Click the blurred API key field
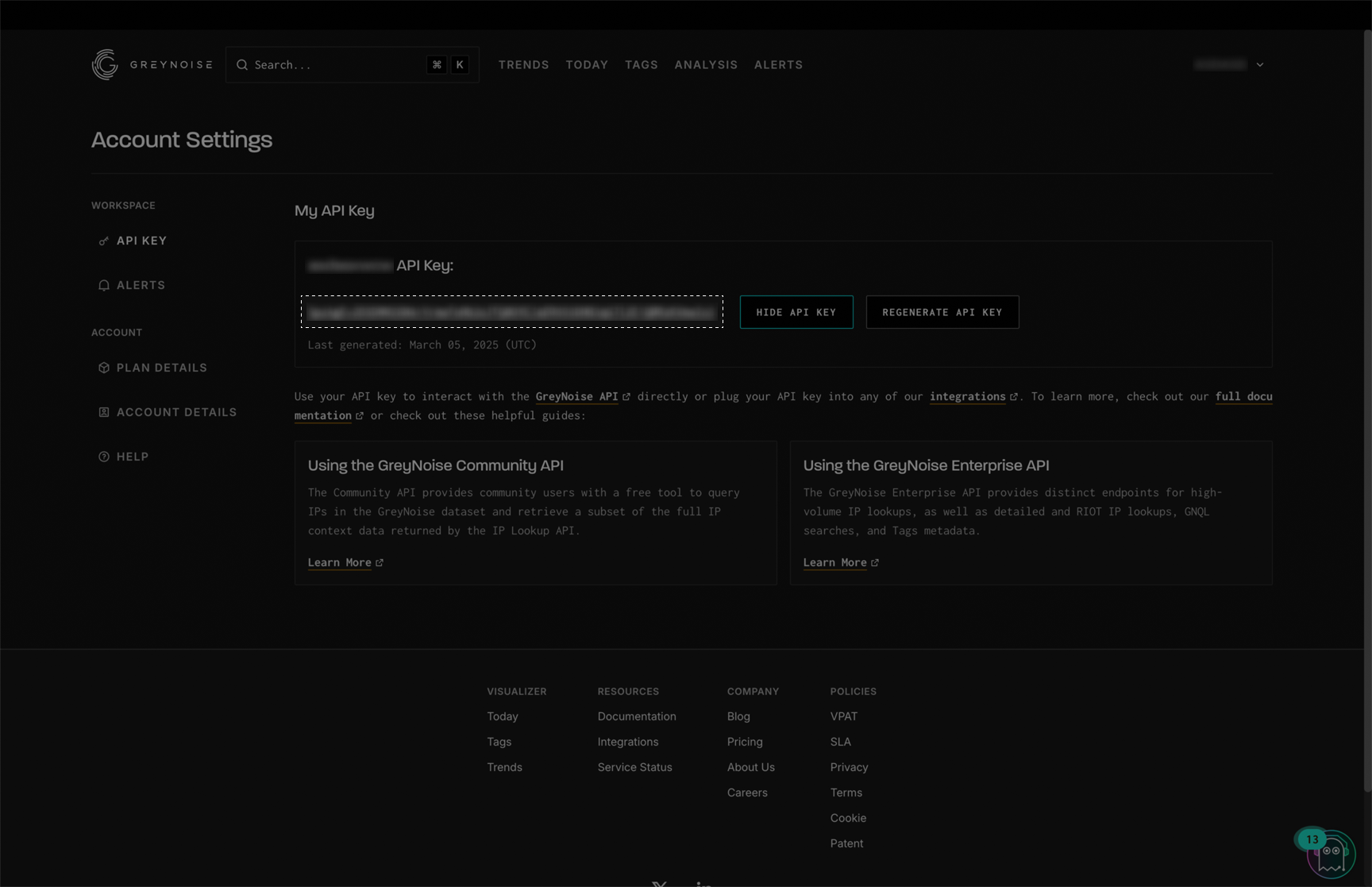1372x887 pixels. (x=512, y=312)
